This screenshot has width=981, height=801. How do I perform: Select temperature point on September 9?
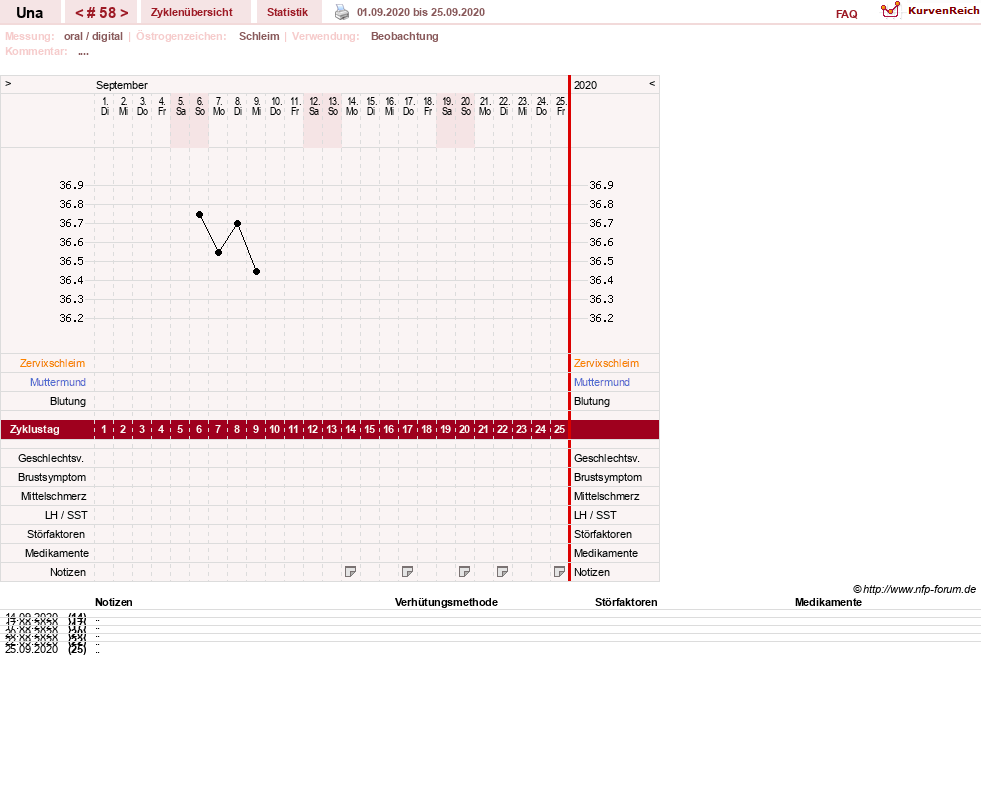pos(257,272)
